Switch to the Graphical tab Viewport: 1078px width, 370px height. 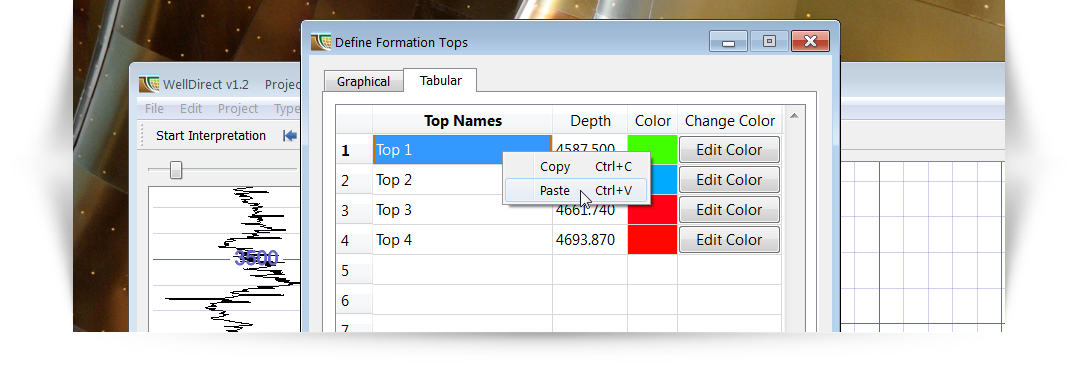[363, 81]
